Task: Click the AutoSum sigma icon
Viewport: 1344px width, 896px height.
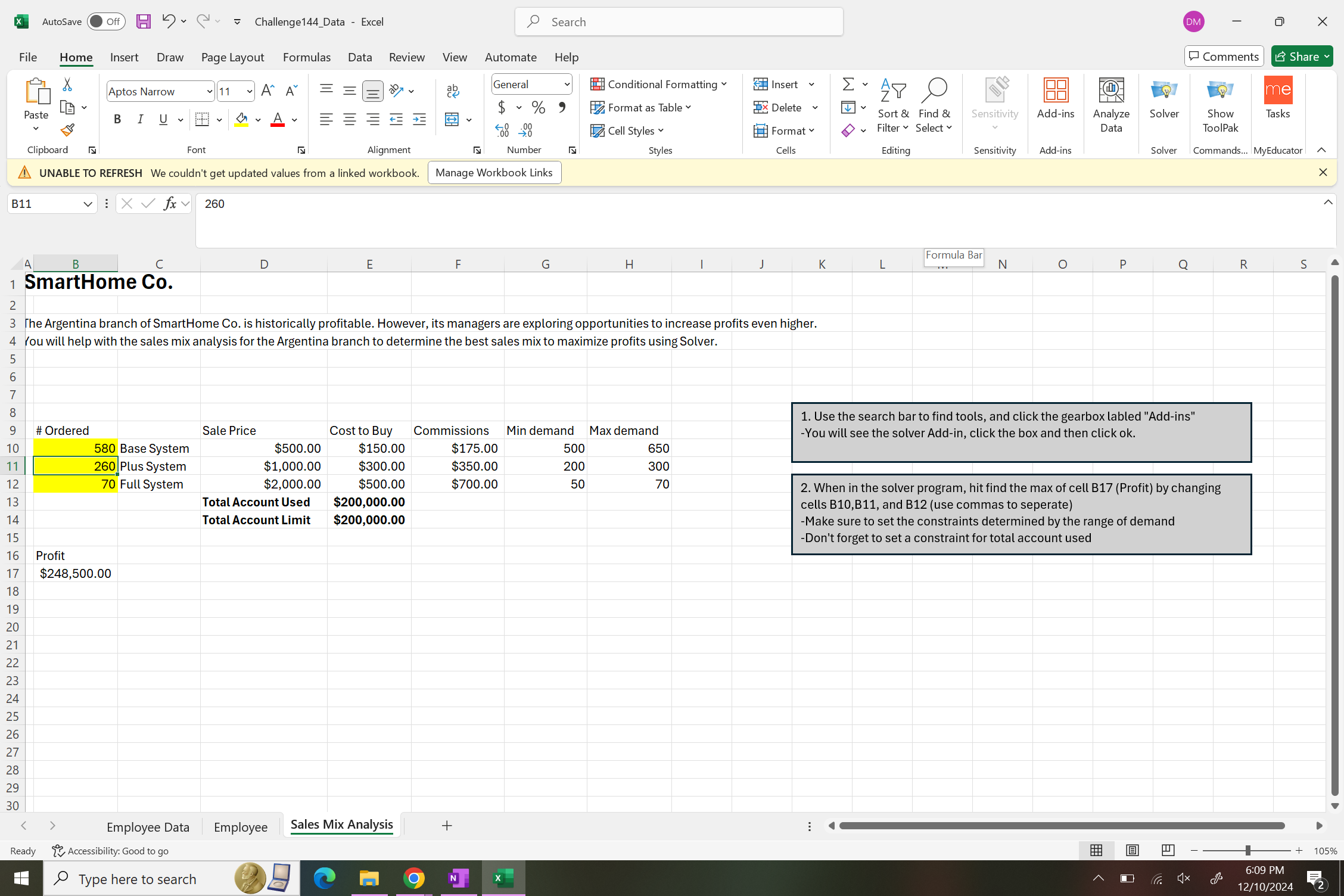Action: (x=848, y=84)
